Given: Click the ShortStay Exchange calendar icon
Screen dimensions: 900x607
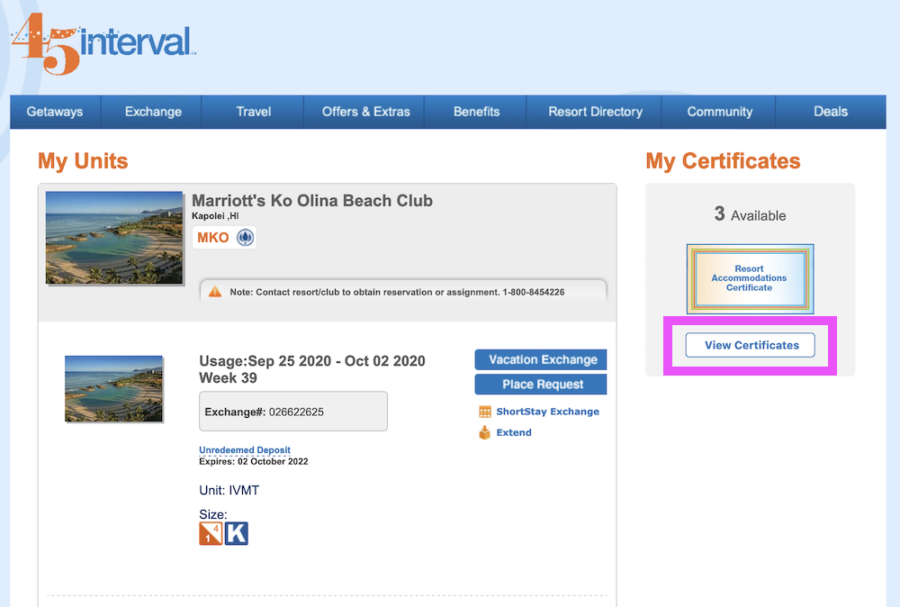Looking at the screenshot, I should 485,412.
